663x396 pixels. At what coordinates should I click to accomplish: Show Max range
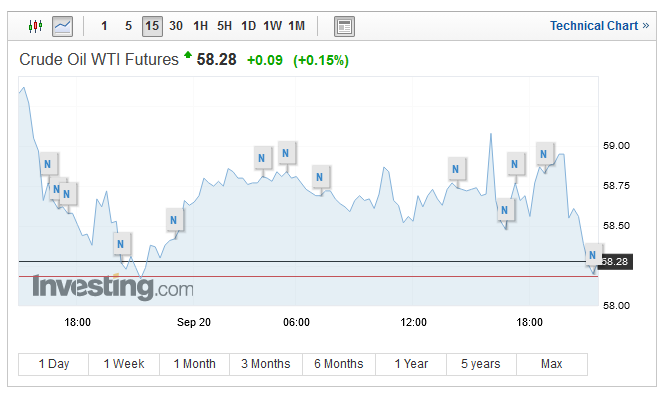pyautogui.click(x=552, y=364)
